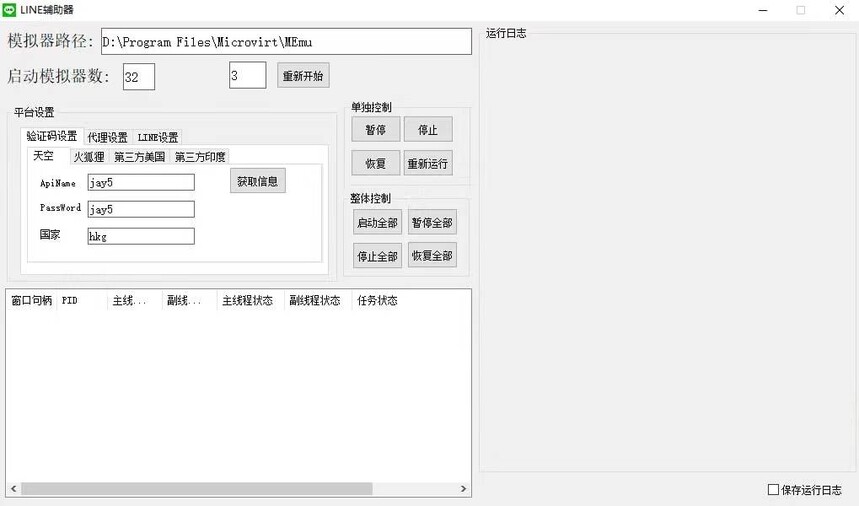
Task: Click the 主线... column header
Action: 135,300
